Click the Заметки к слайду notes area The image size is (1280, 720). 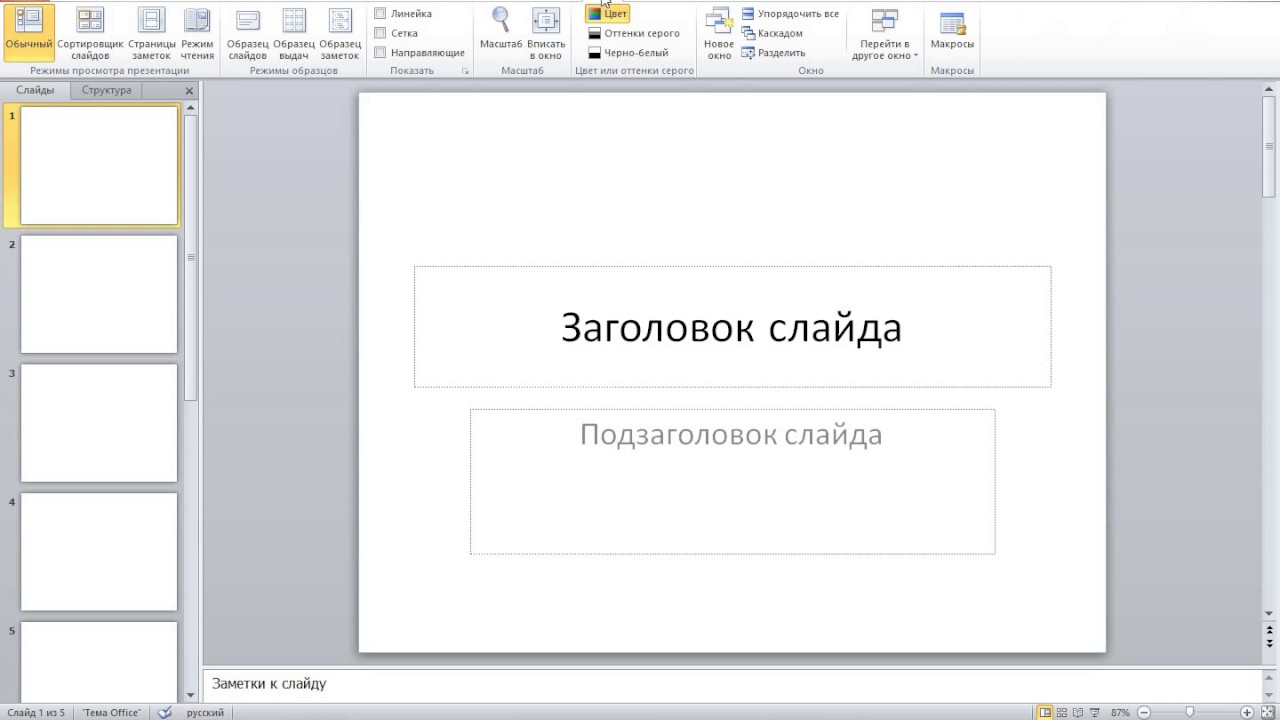coord(732,684)
